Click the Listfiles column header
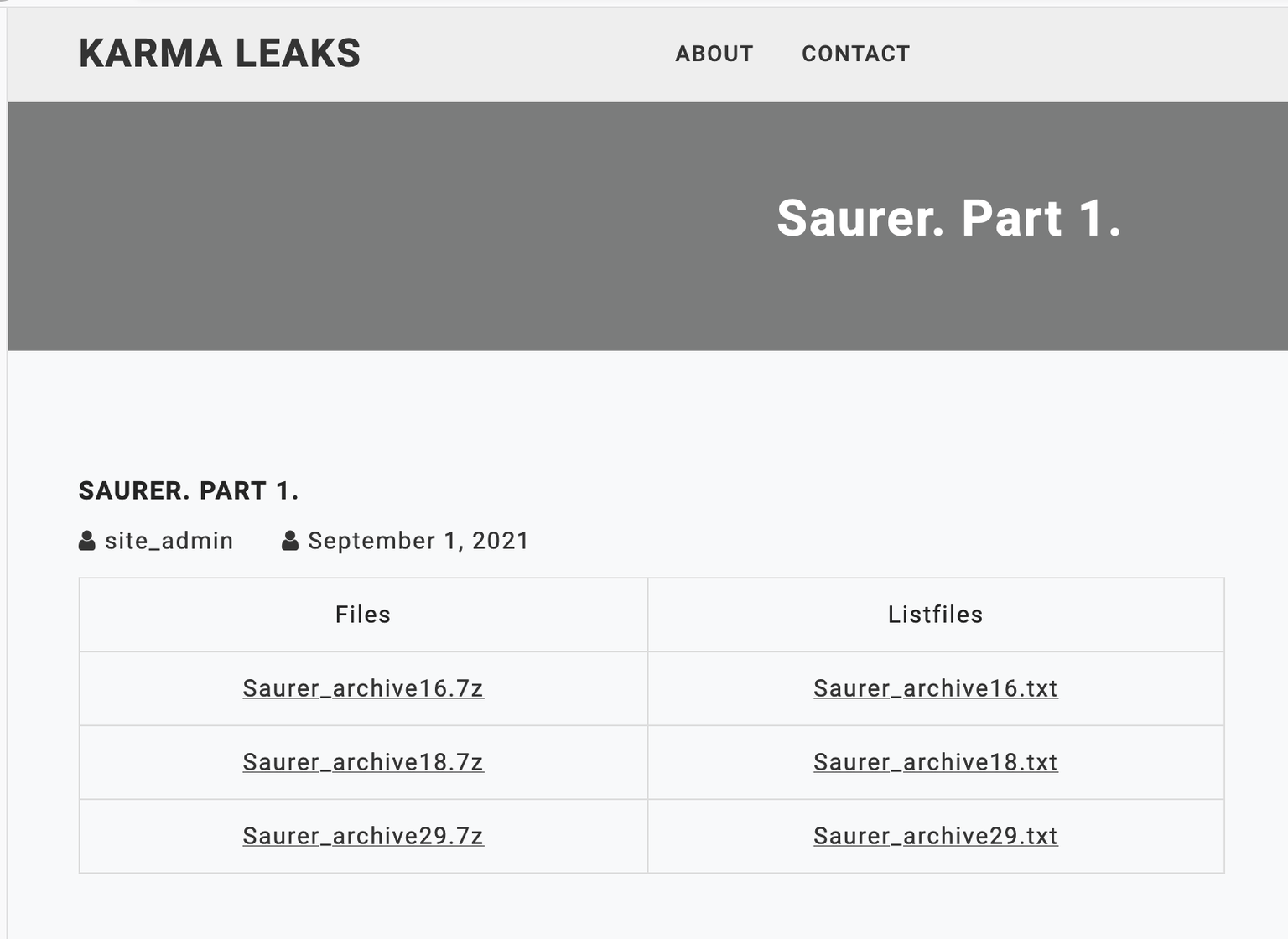The width and height of the screenshot is (1288, 939). (935, 615)
